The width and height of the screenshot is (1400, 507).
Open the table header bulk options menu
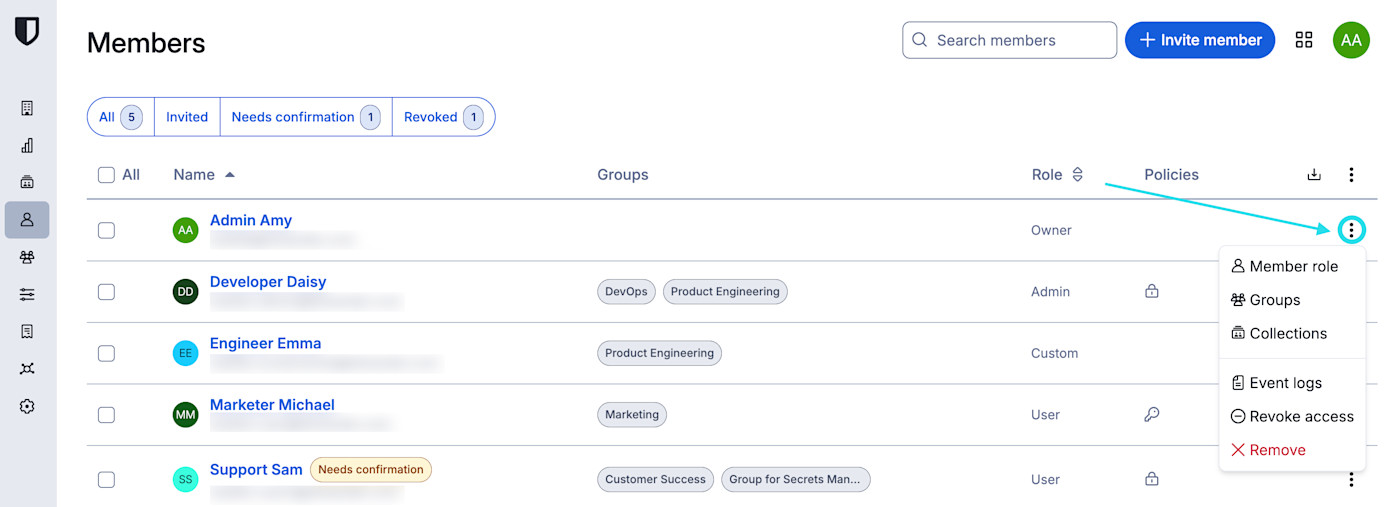click(1351, 175)
